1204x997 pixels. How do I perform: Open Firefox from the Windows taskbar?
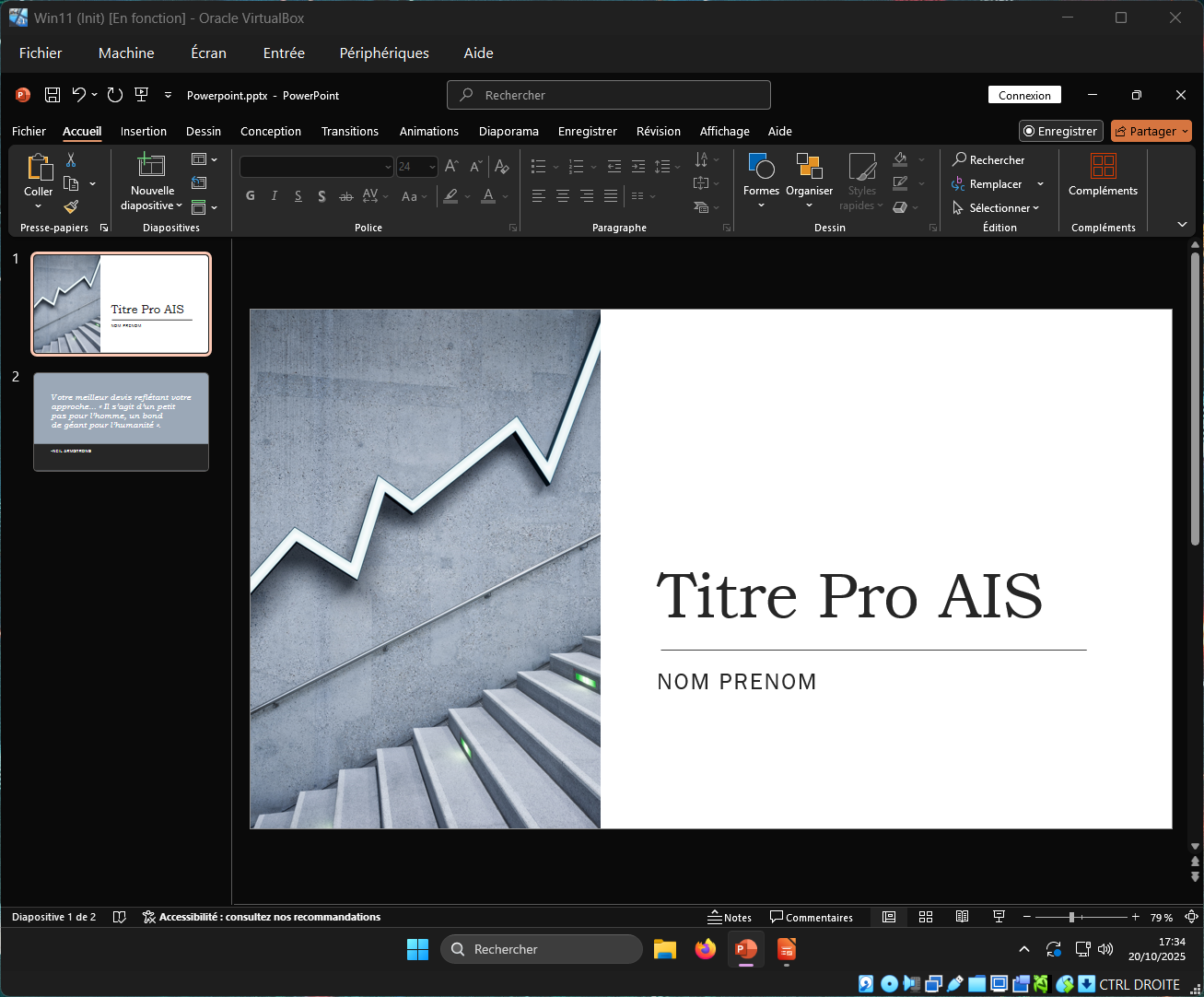pos(706,949)
